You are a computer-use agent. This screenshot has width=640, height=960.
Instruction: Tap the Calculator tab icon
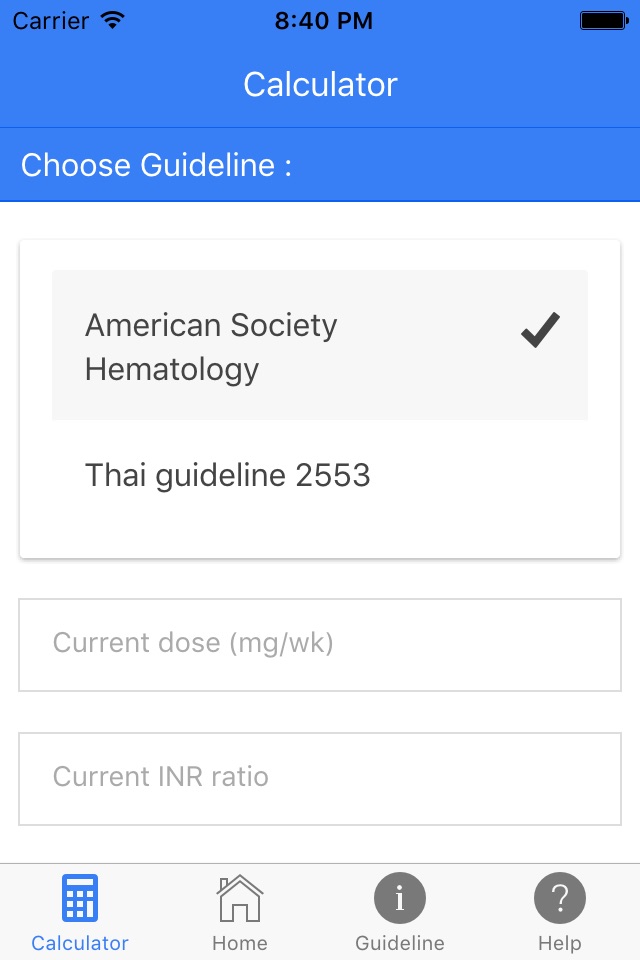pyautogui.click(x=80, y=898)
